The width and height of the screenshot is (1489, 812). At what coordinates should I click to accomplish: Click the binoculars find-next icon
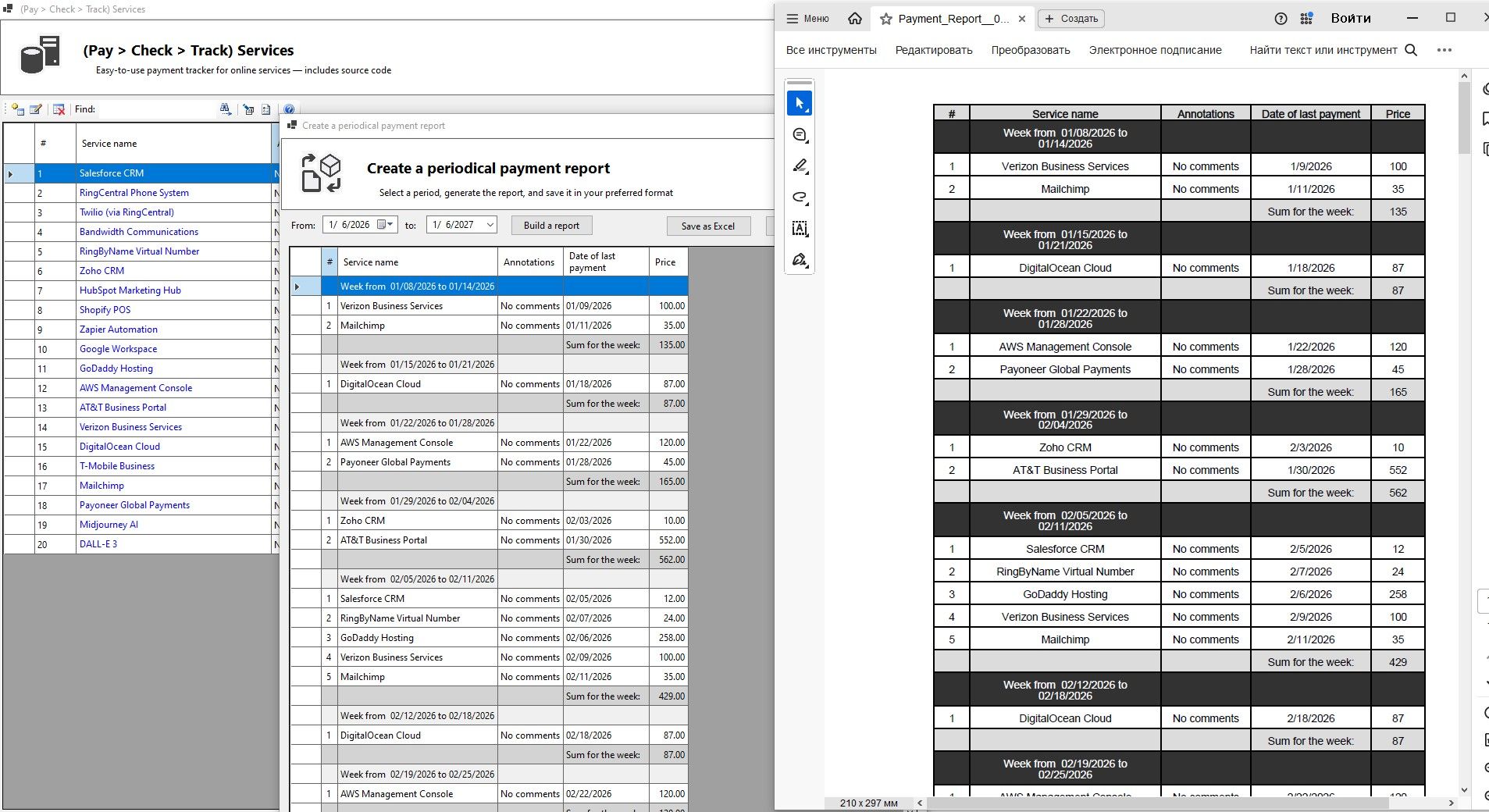pos(226,109)
